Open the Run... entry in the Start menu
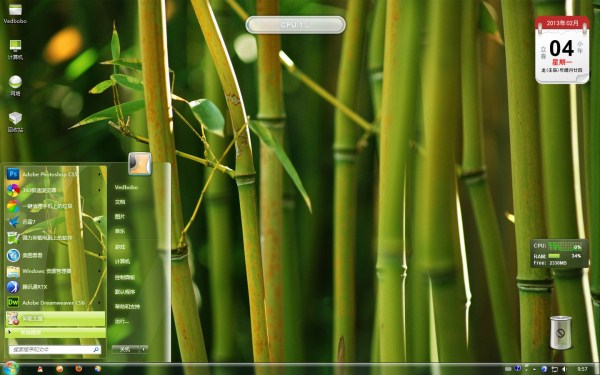Screen dimensions: 600x375 pyautogui.click(x=122, y=321)
